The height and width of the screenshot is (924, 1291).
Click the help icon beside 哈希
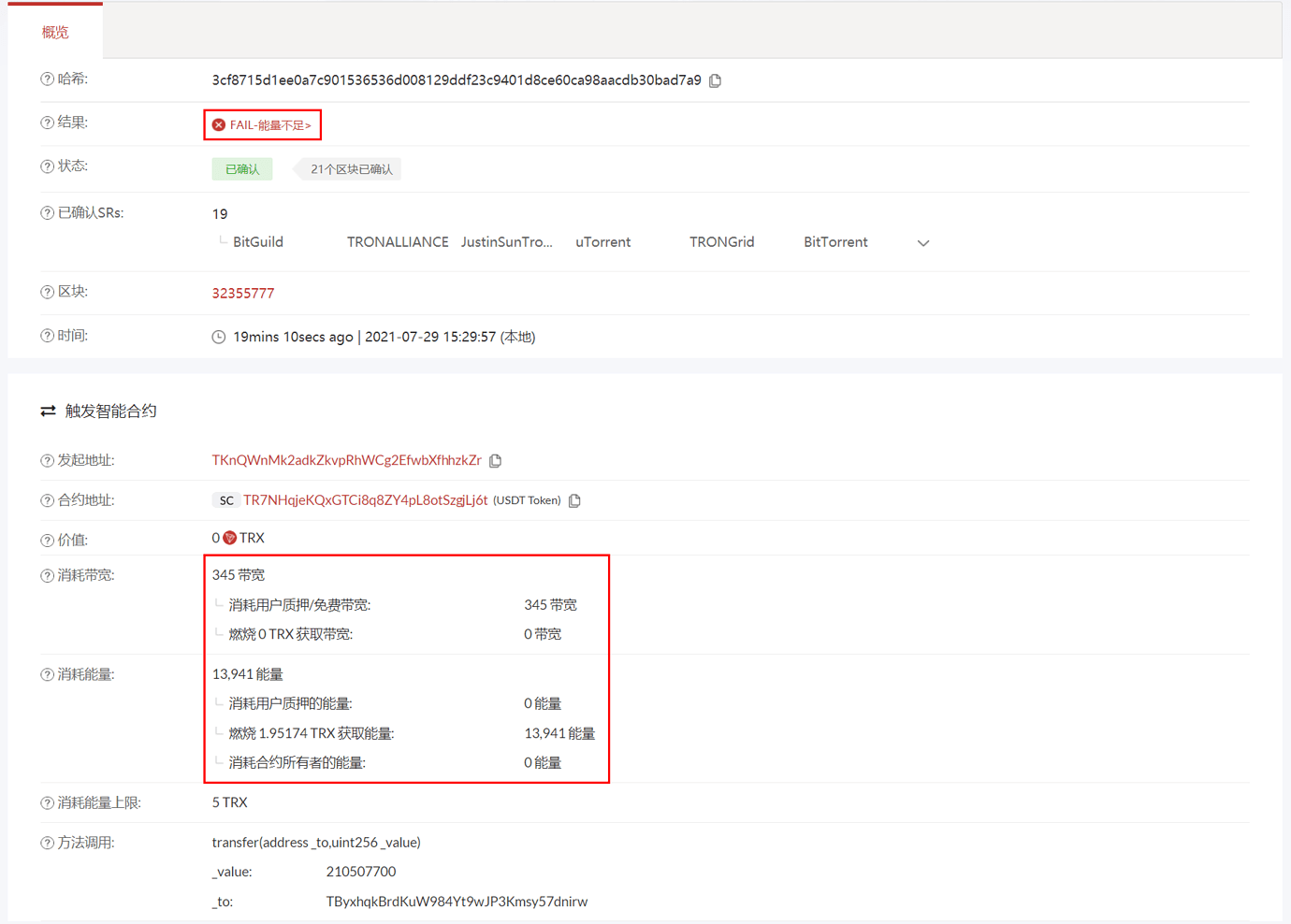coord(45,79)
